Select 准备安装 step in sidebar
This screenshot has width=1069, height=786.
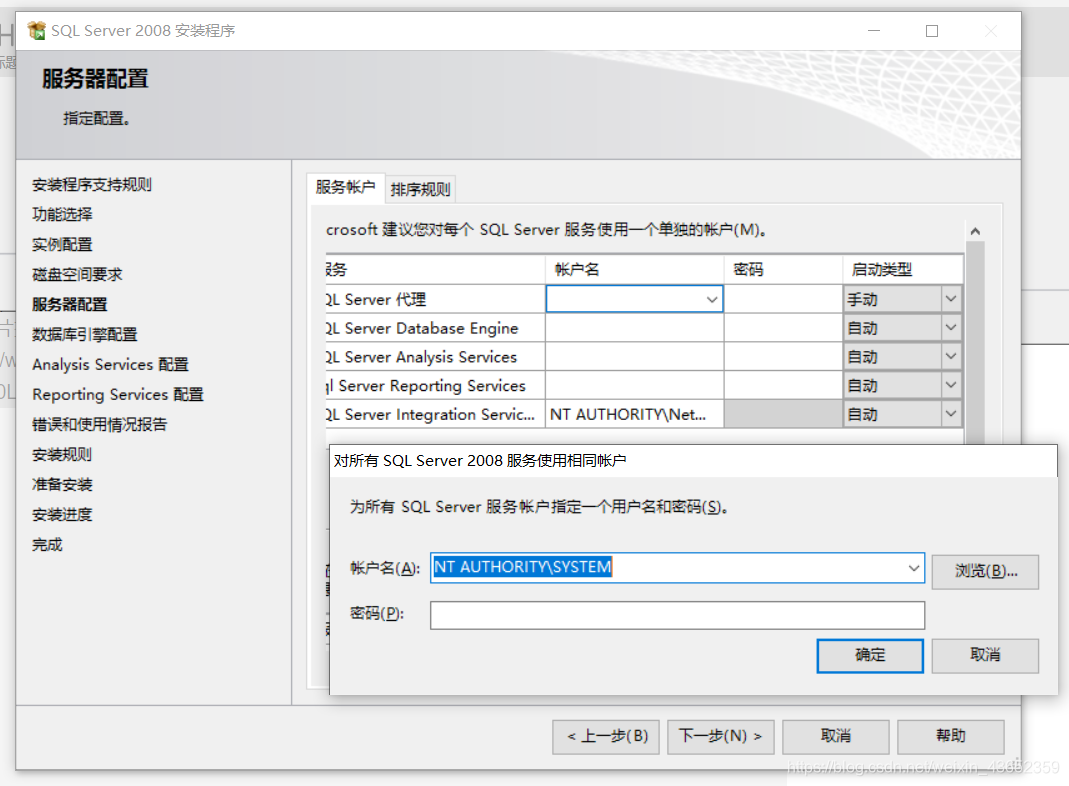[x=62, y=485]
